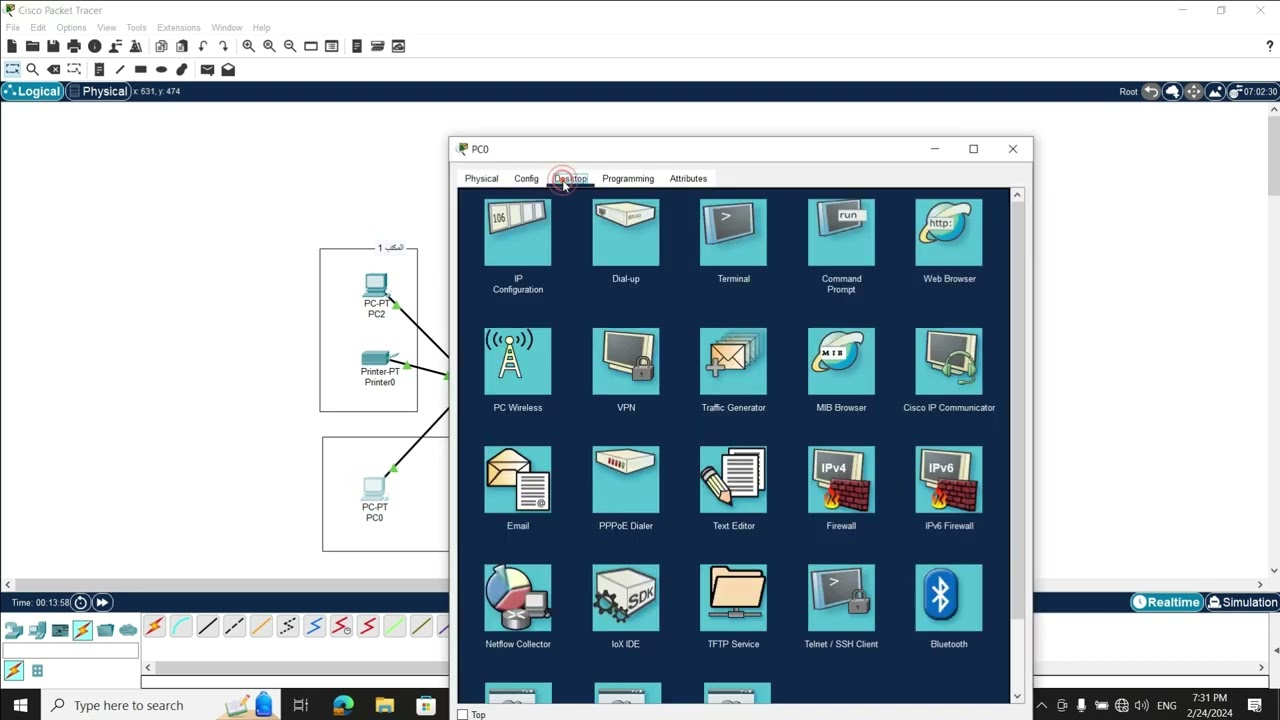This screenshot has width=1280, height=720.
Task: Click the Fast Forward Time button
Action: tap(102, 602)
